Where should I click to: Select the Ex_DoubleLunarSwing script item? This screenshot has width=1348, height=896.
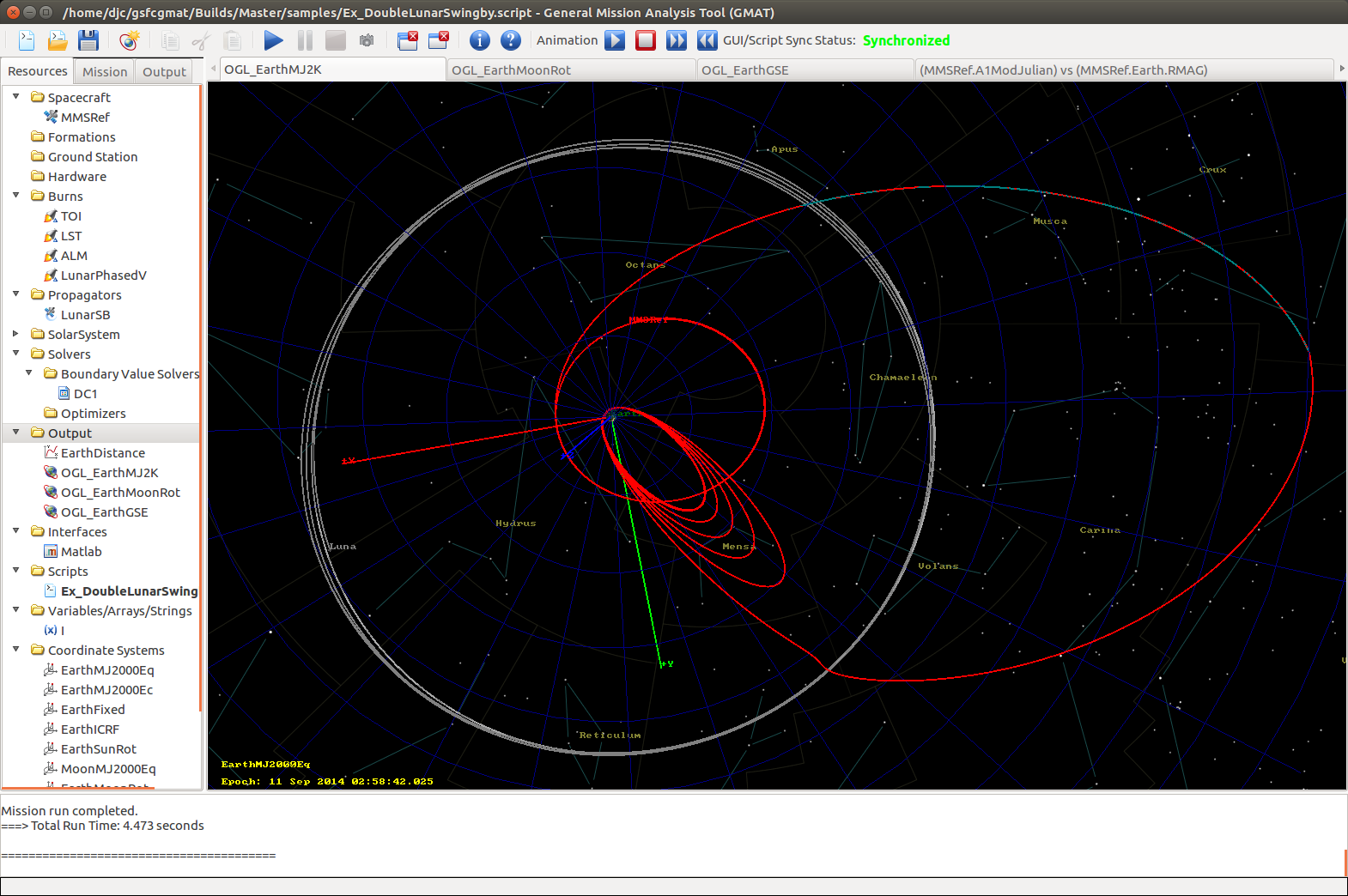(x=121, y=591)
